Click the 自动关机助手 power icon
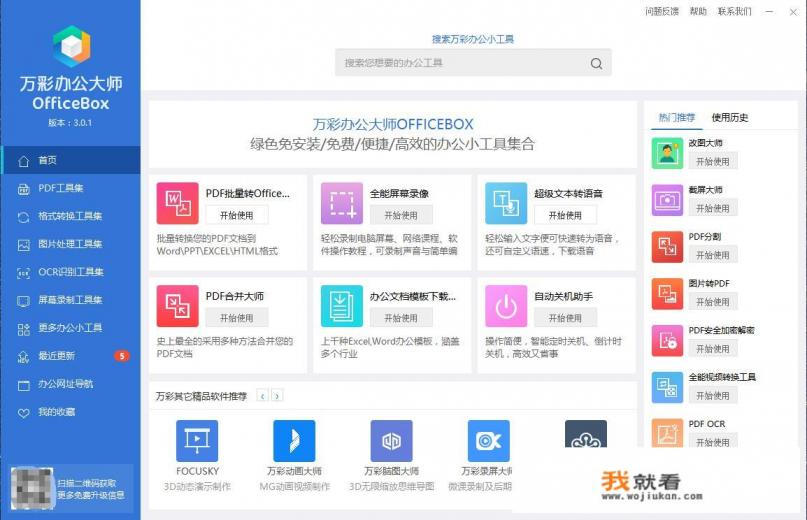Screen dimensions: 807x520 click(x=506, y=306)
